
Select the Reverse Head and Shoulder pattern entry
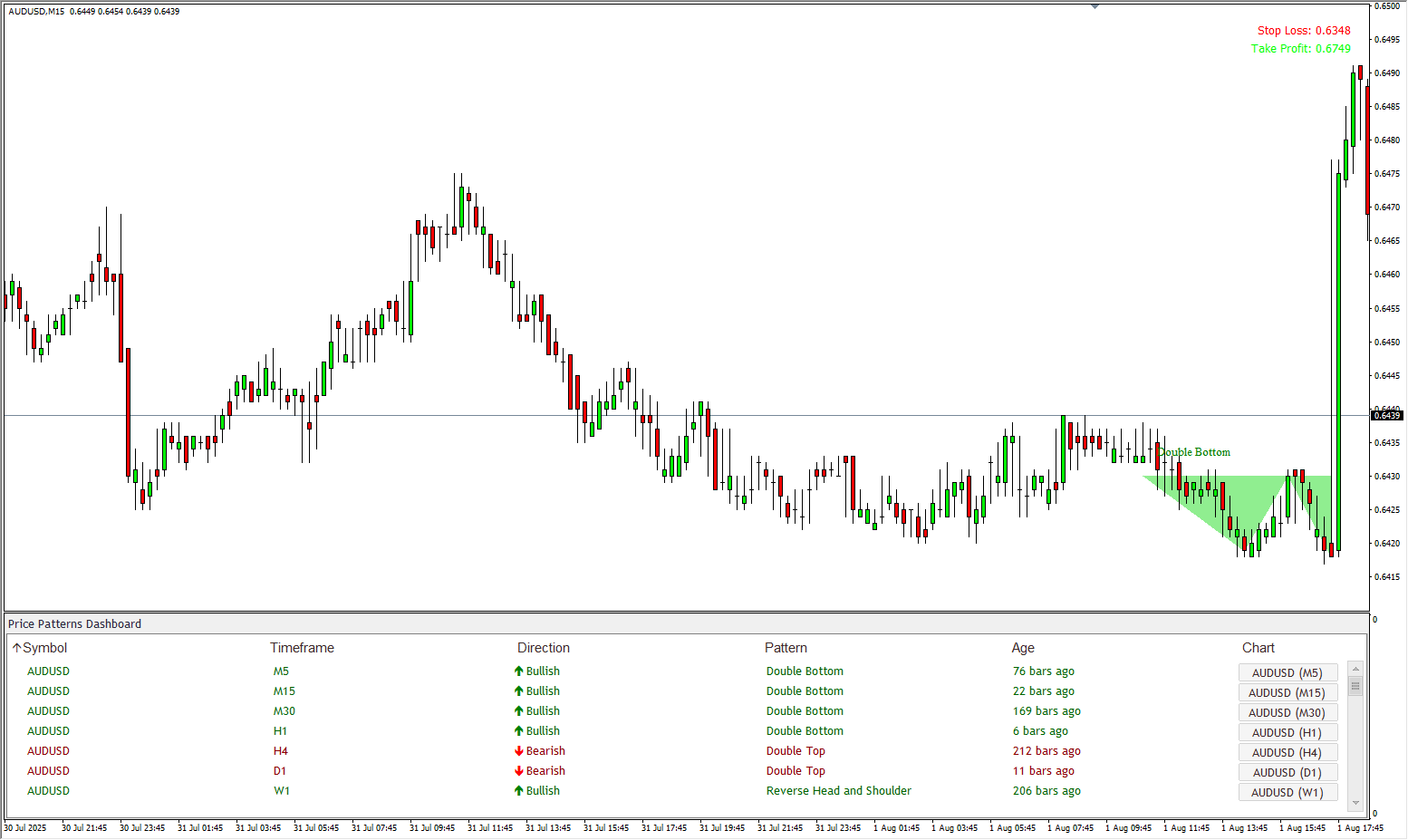[x=838, y=791]
